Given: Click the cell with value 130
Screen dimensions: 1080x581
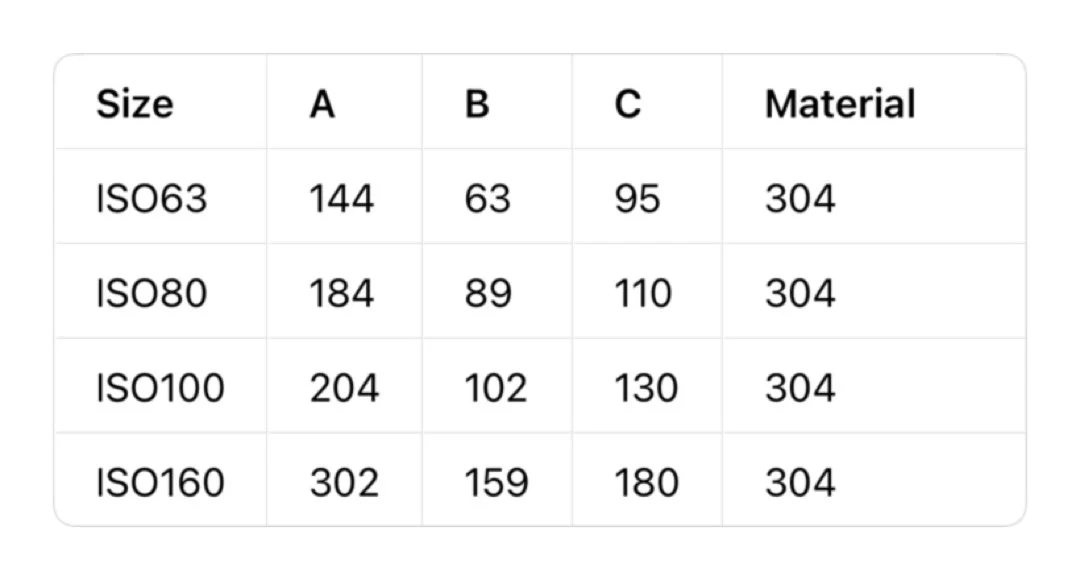Looking at the screenshot, I should tap(646, 387).
